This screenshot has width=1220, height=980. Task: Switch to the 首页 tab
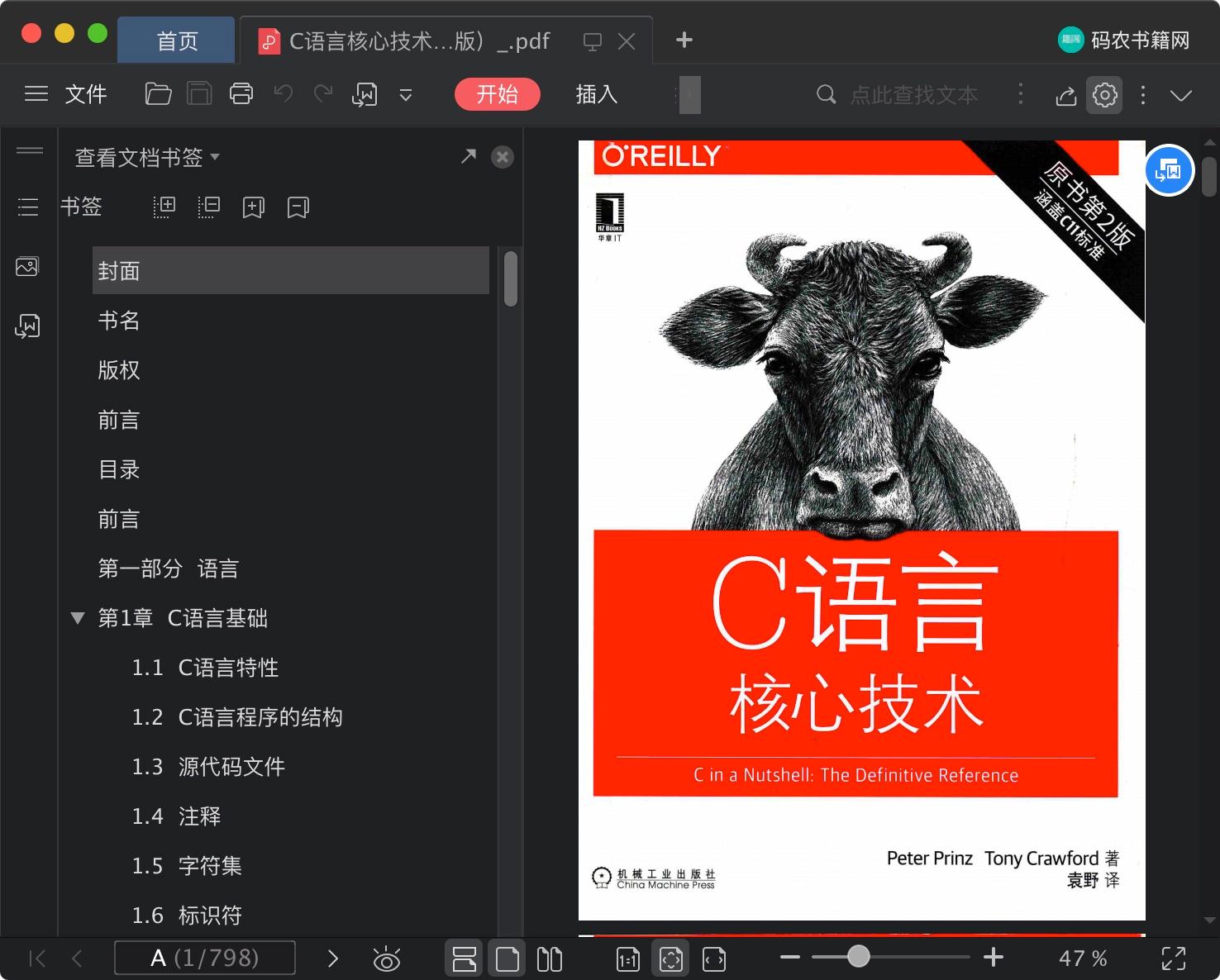point(177,40)
